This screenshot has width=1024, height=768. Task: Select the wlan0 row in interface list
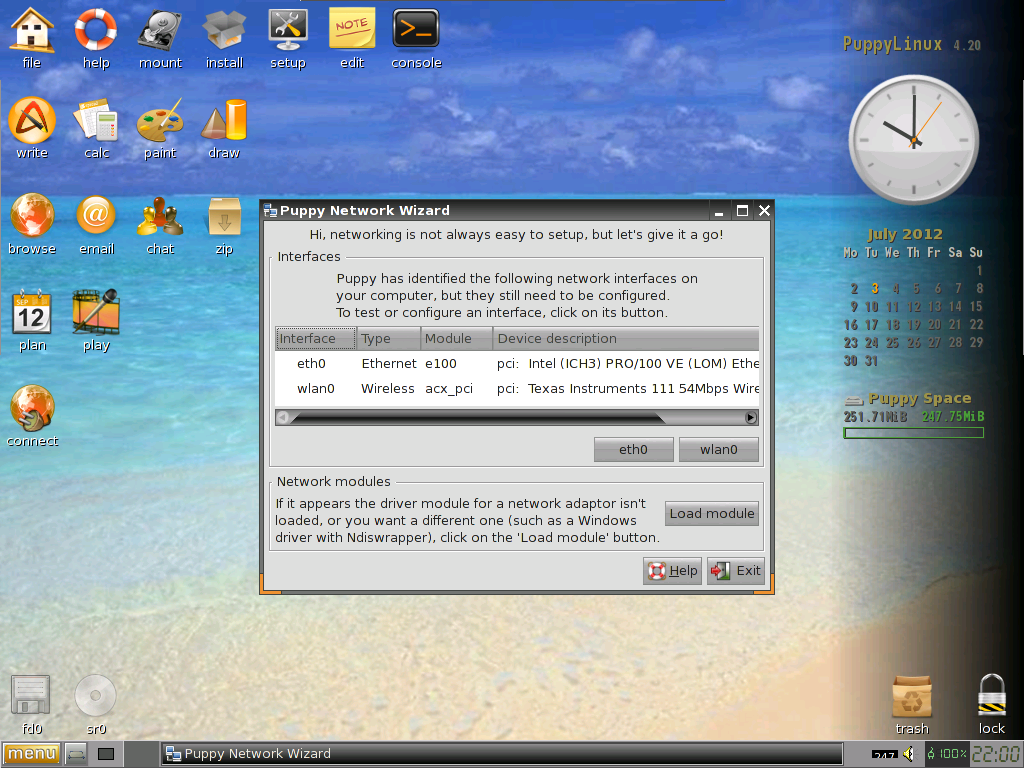coord(517,389)
